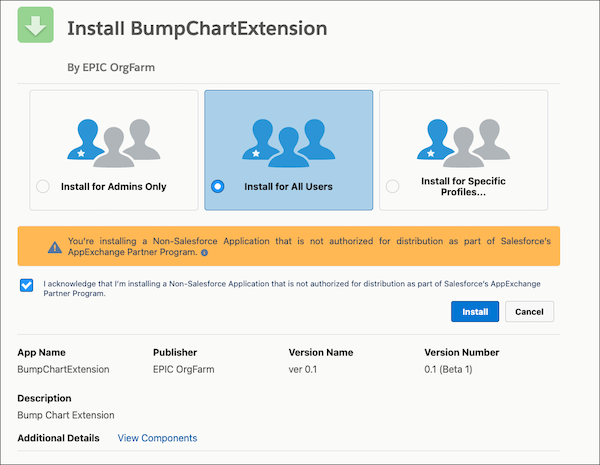Open the View Components link
This screenshot has width=600, height=465.
(x=157, y=438)
